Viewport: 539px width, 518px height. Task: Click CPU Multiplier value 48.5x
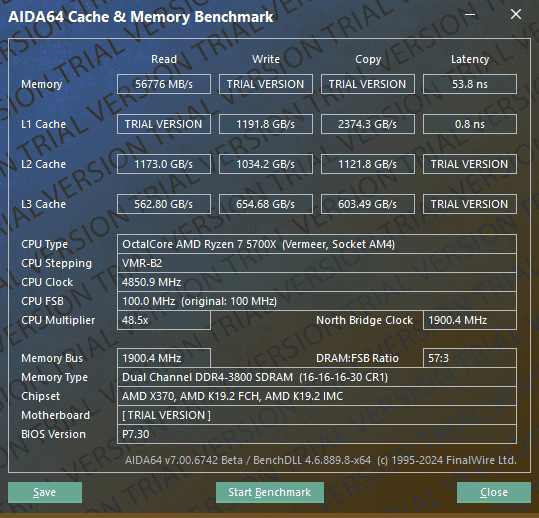[164, 320]
